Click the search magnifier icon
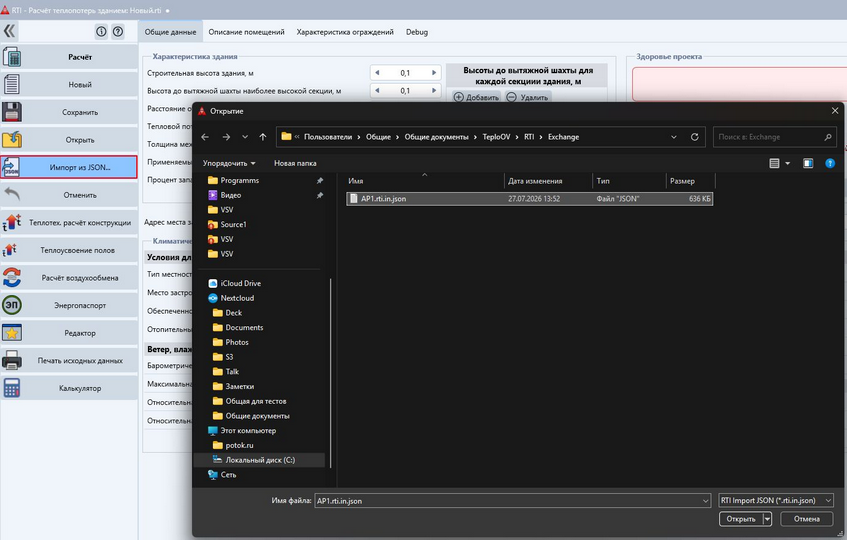The width and height of the screenshot is (847, 540). (x=828, y=137)
